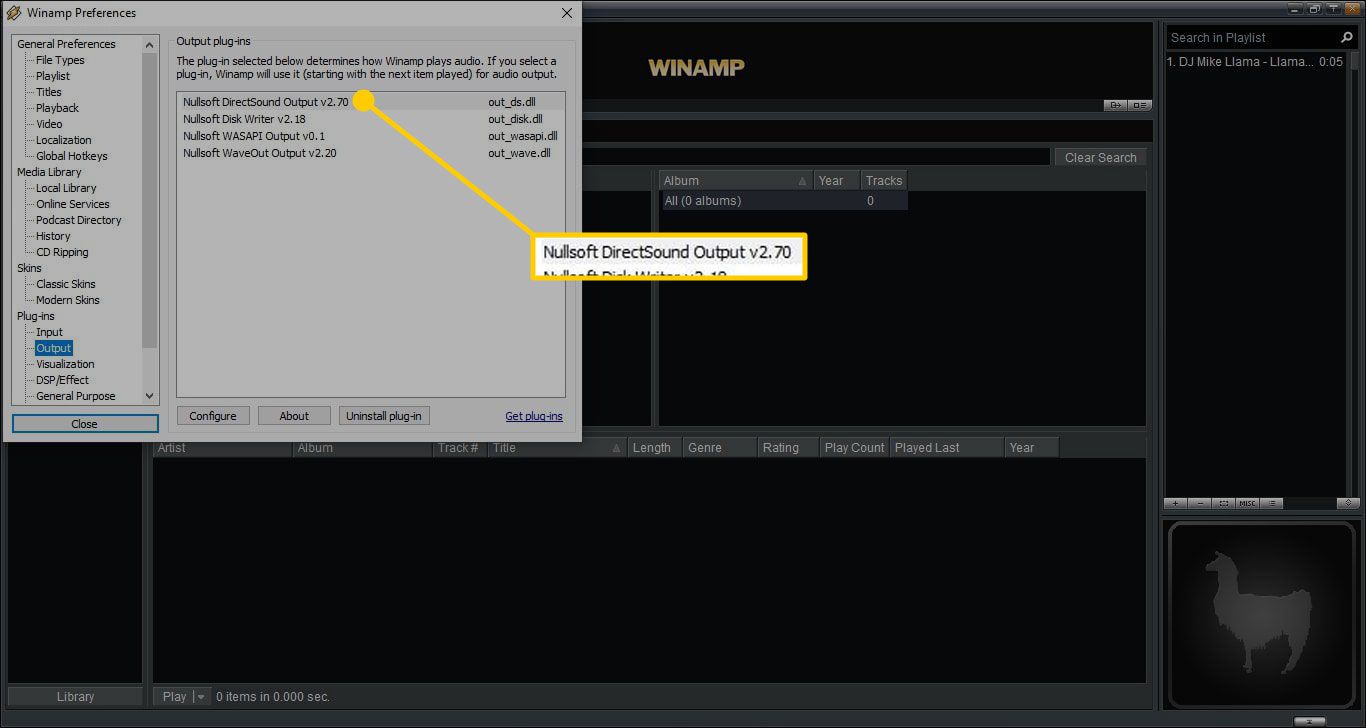The width and height of the screenshot is (1366, 728).
Task: Click the arrow-out button below the Winamp logo
Action: 1115,105
